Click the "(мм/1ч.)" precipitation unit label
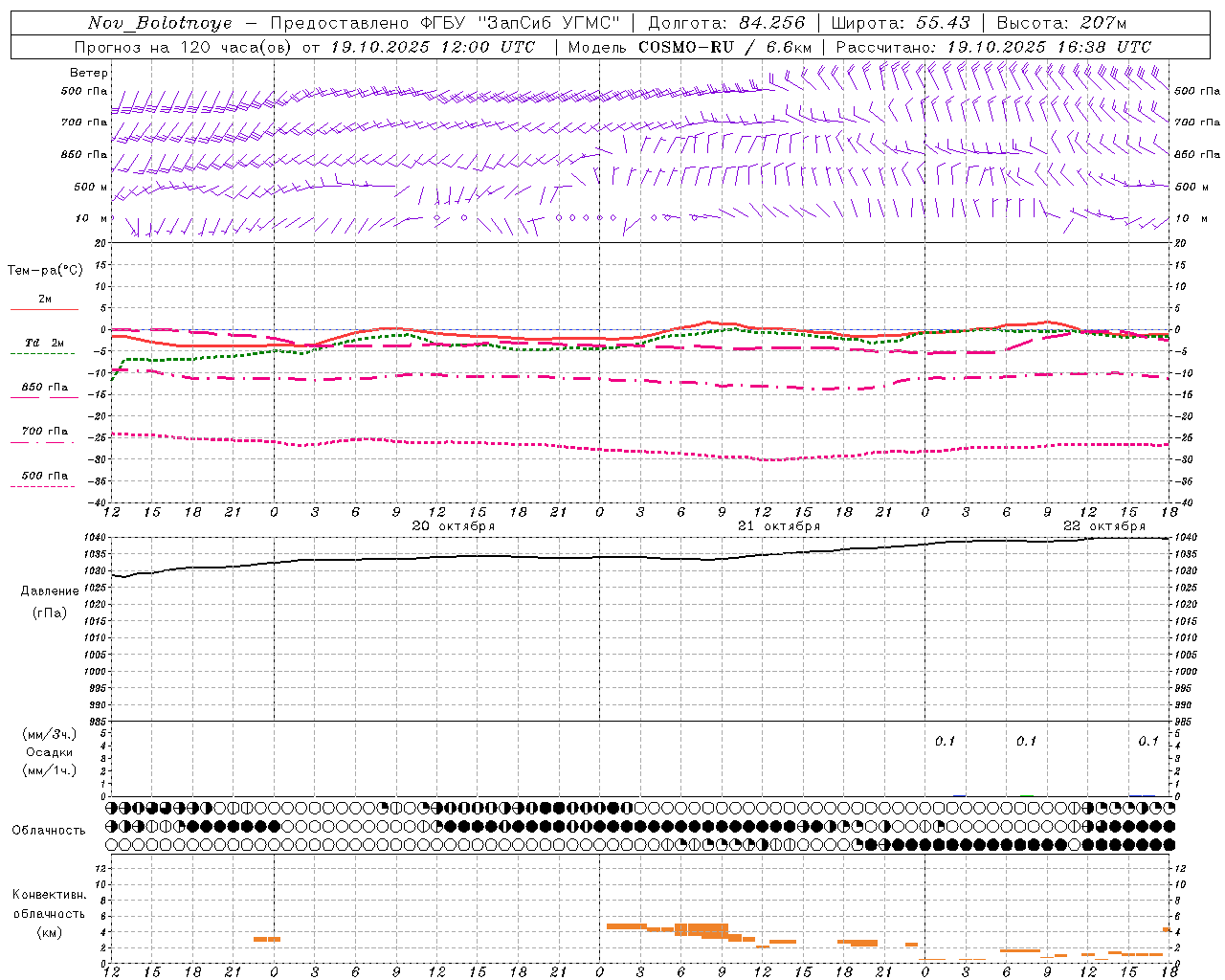 coord(50,770)
